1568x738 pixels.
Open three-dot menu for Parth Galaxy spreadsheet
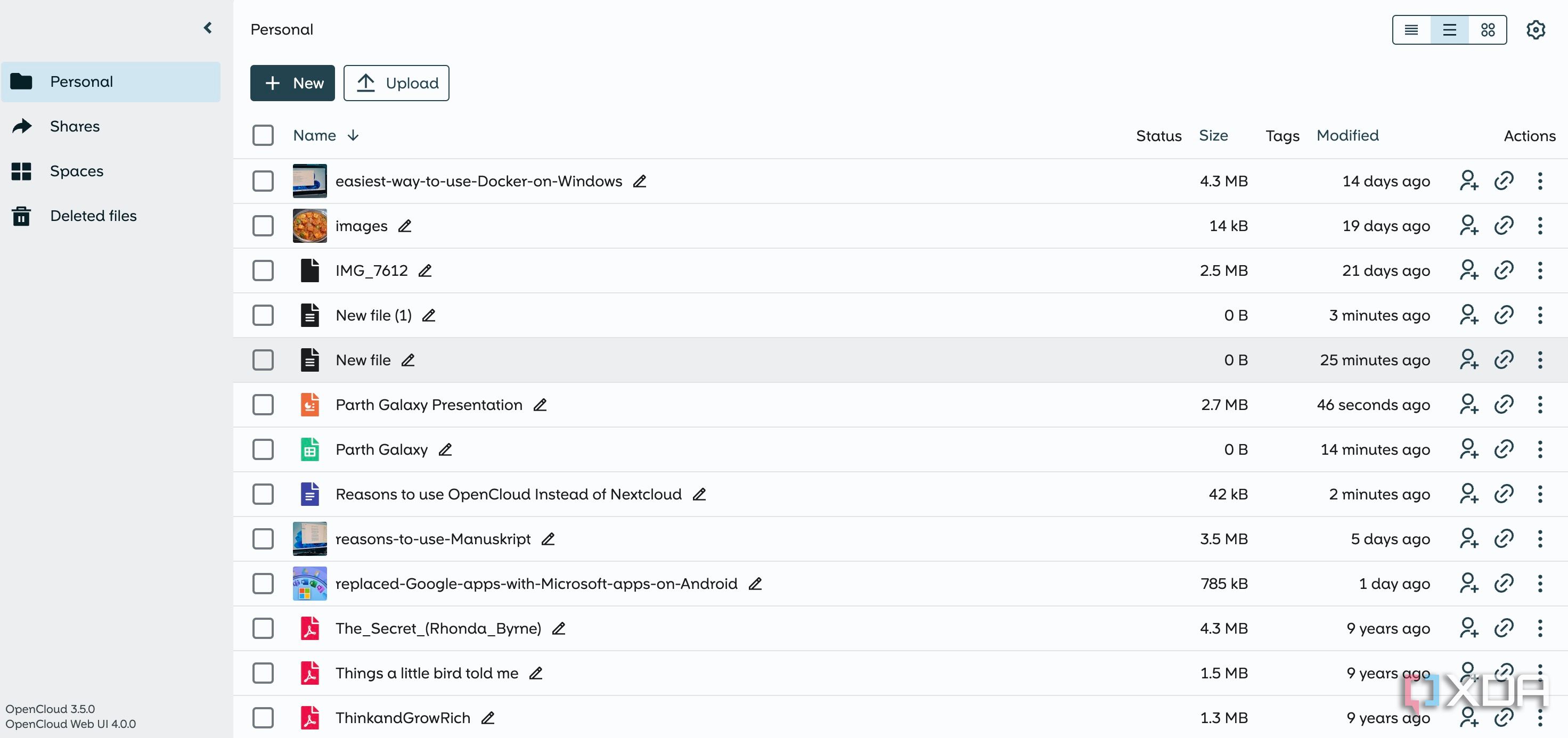[x=1540, y=449]
